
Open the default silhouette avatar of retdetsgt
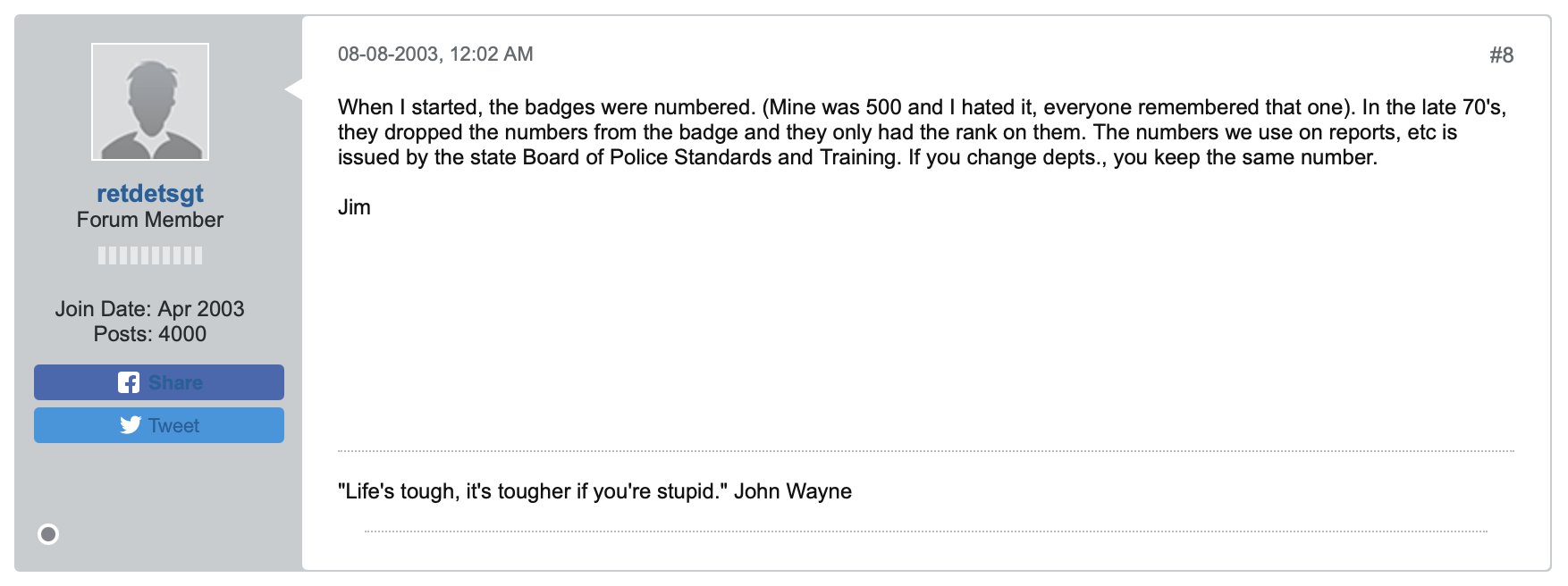(150, 102)
